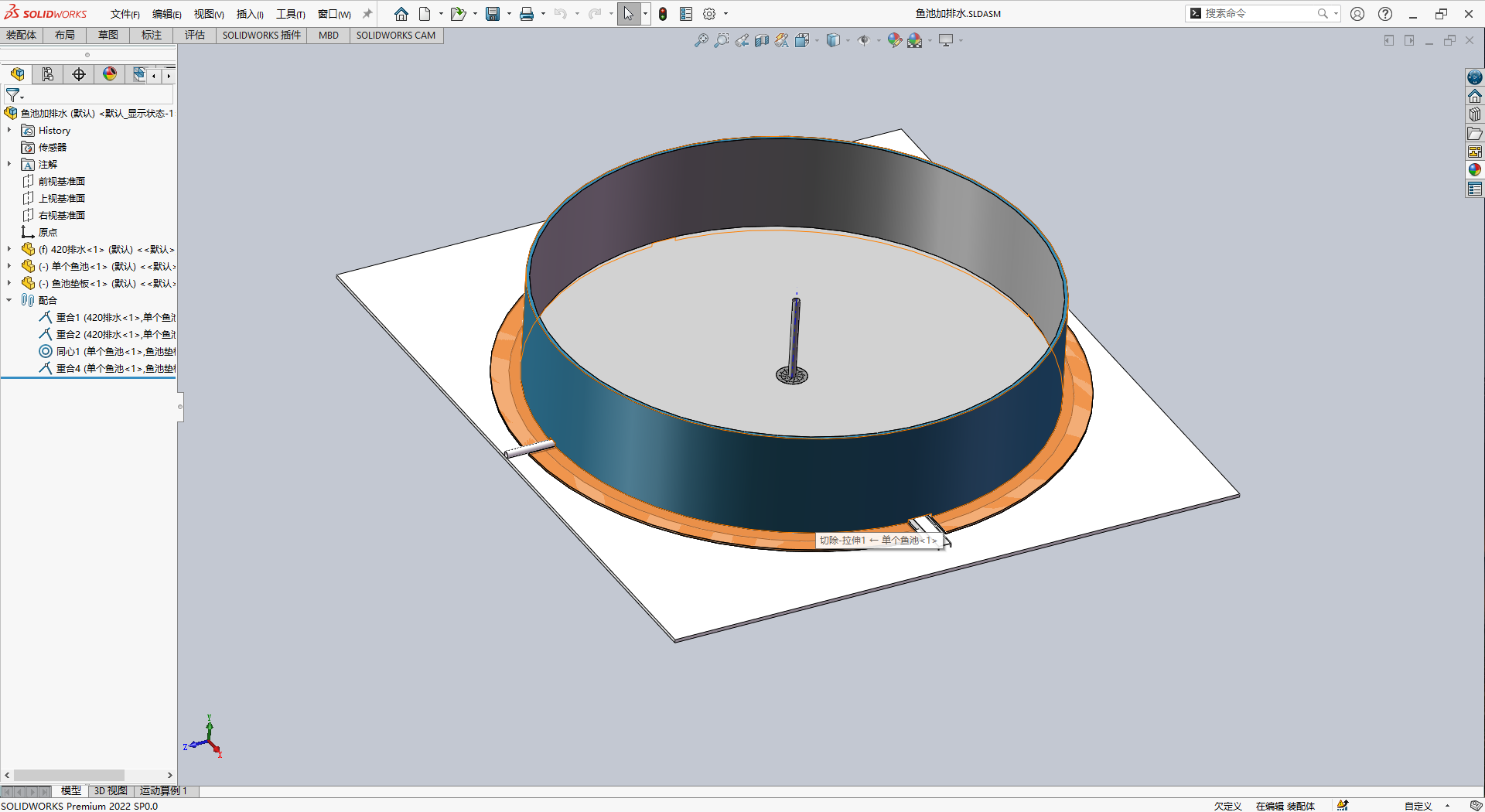Open View Palette in task pane
1485x812 pixels.
pos(1475,152)
